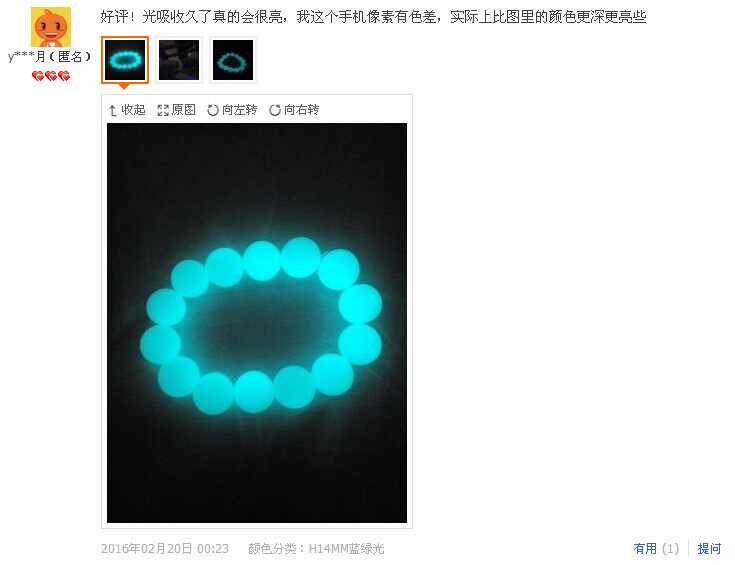This screenshot has height=565, width=735.
Task: Click the red hearts rating icons
Action: (x=51, y=75)
